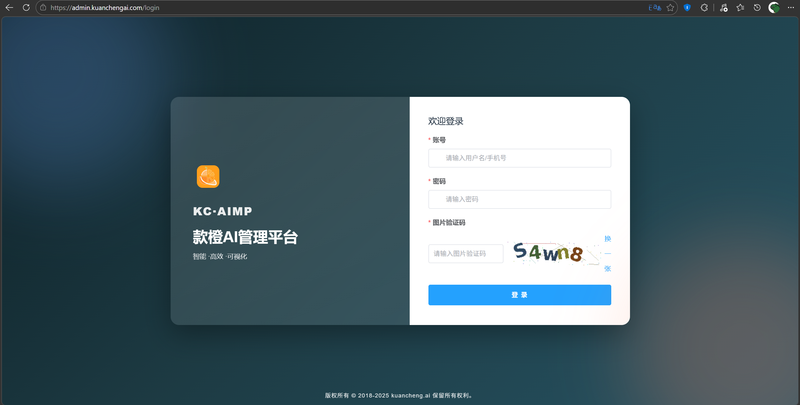Open the music note extension icon
The width and height of the screenshot is (800, 405).
coord(723,8)
